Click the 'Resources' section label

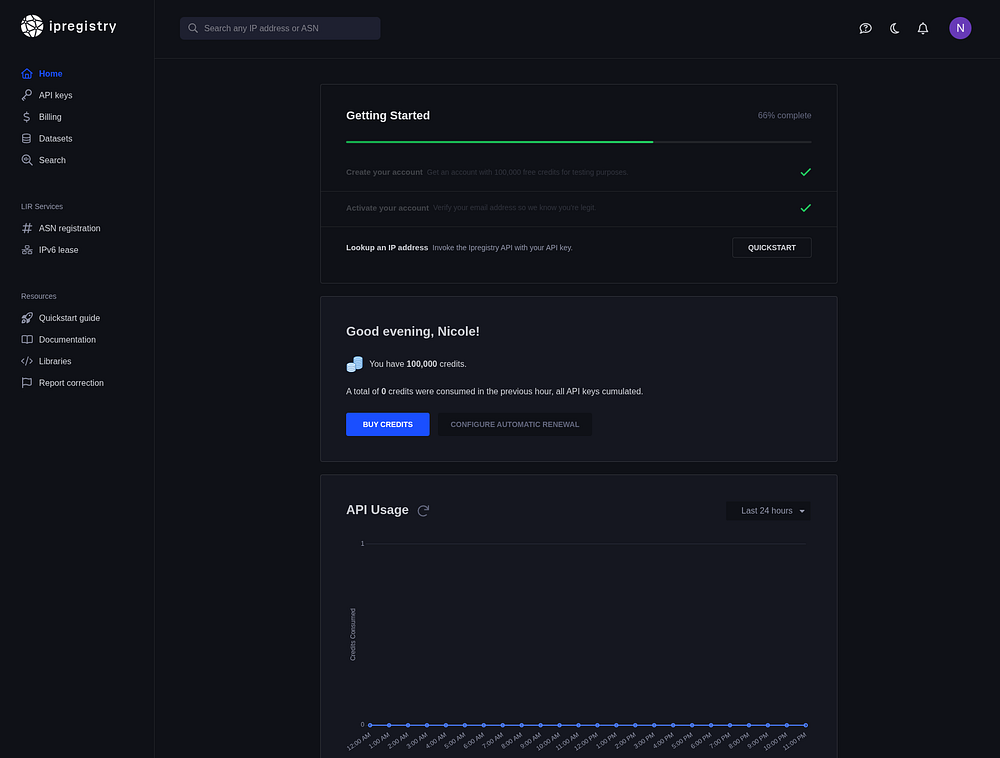coord(39,296)
